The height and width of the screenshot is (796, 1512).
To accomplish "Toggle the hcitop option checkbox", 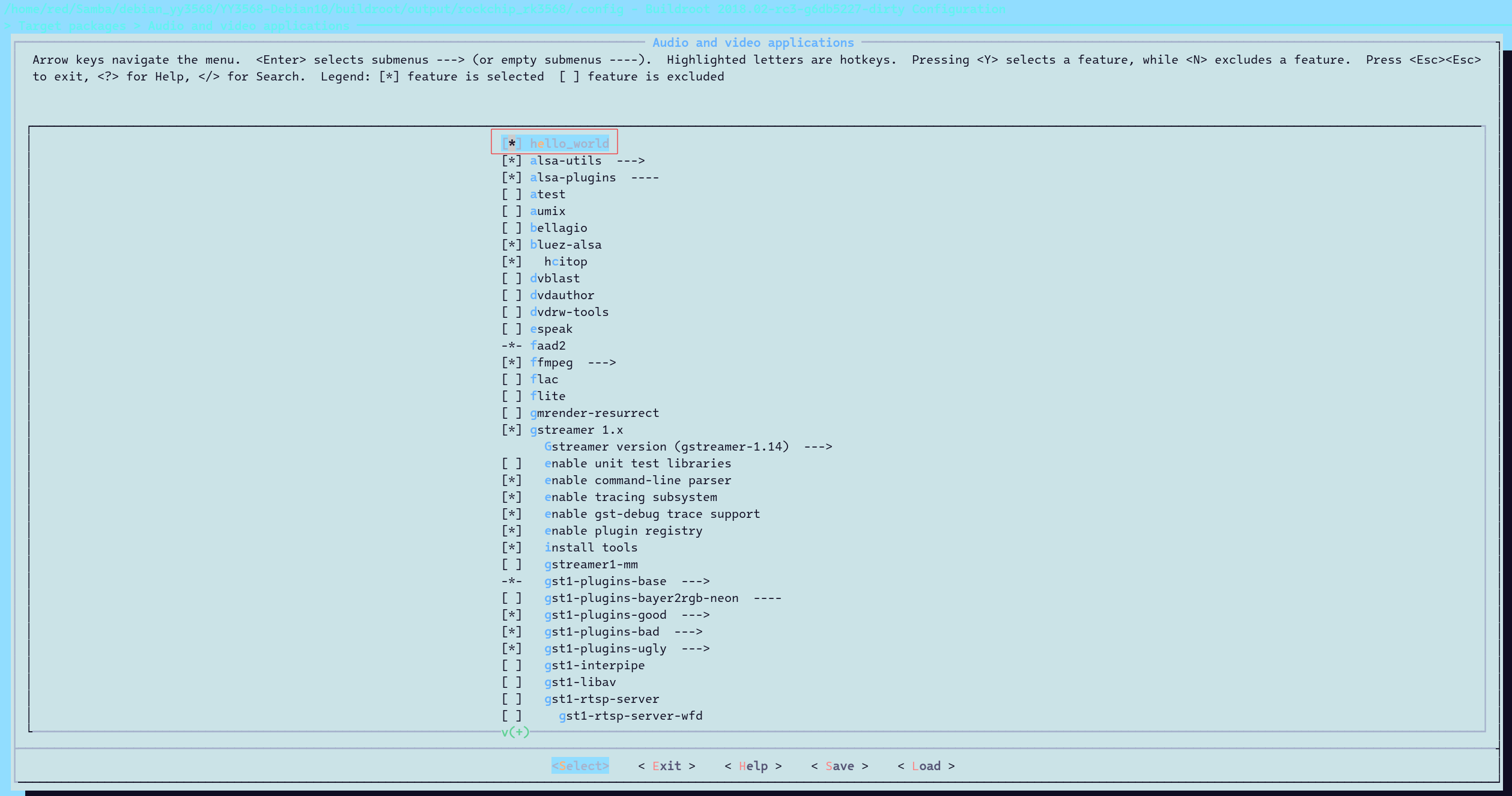I will (511, 262).
